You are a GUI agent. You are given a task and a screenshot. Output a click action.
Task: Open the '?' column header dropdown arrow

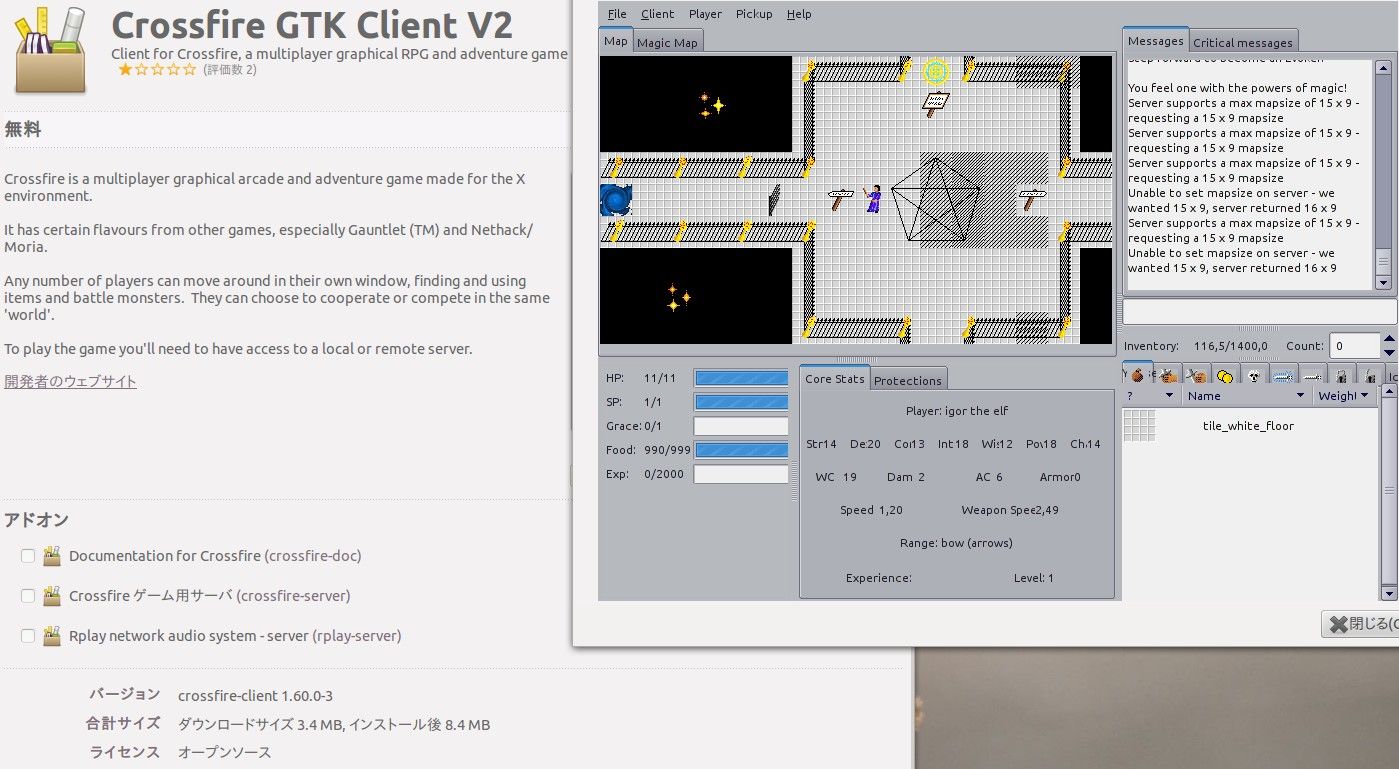tap(1170, 396)
